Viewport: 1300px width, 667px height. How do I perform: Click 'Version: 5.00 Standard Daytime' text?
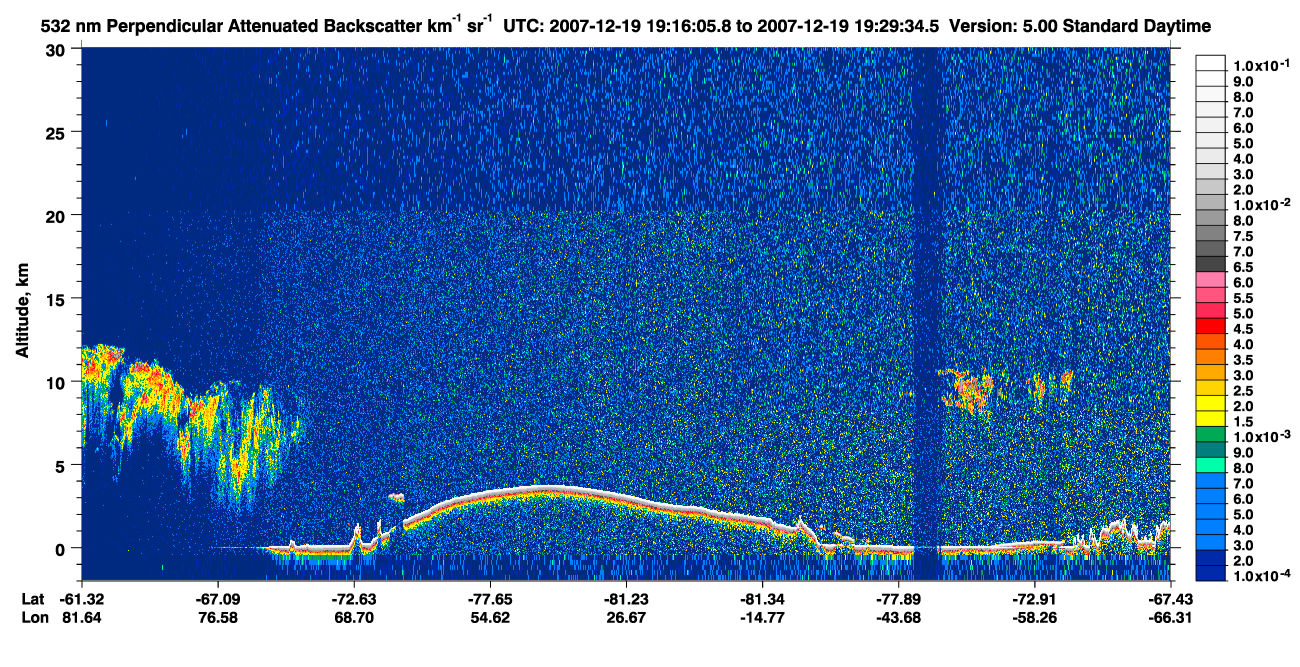tap(1080, 25)
